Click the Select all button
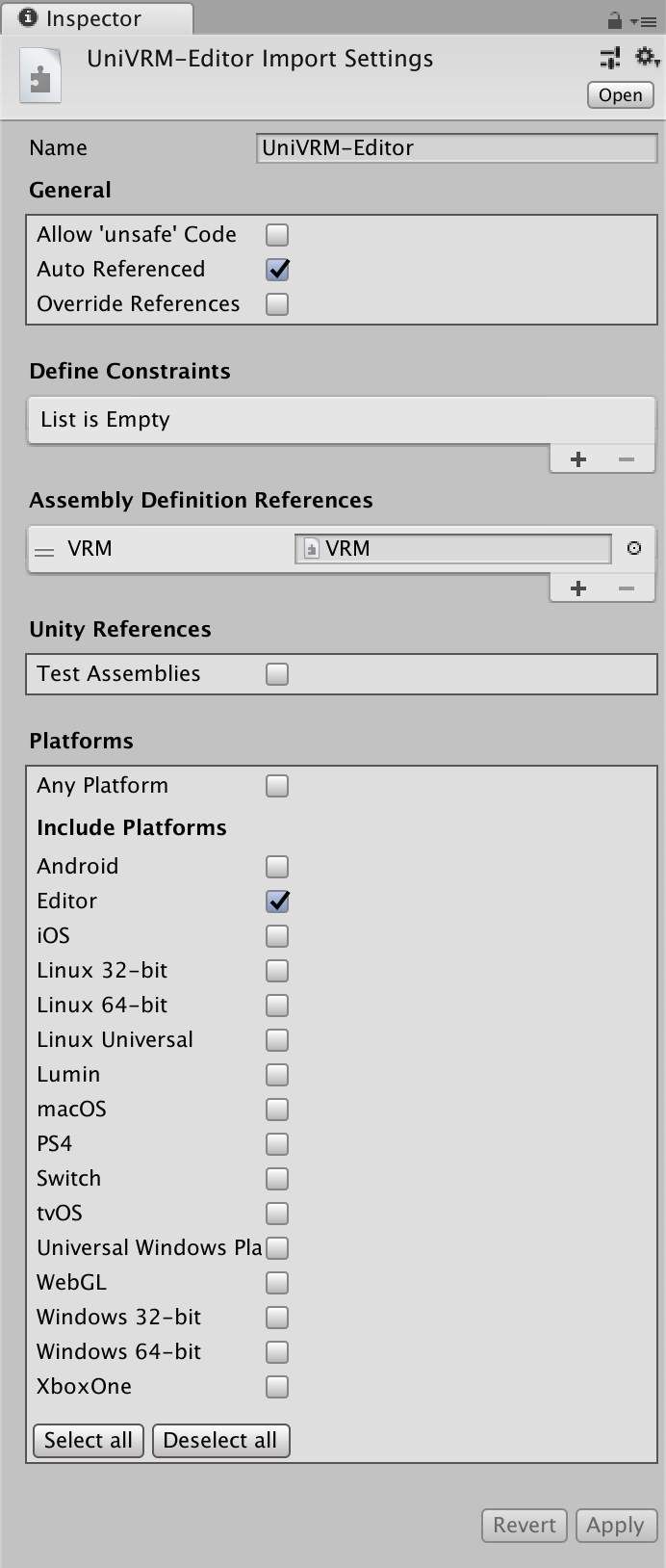 (89, 1440)
